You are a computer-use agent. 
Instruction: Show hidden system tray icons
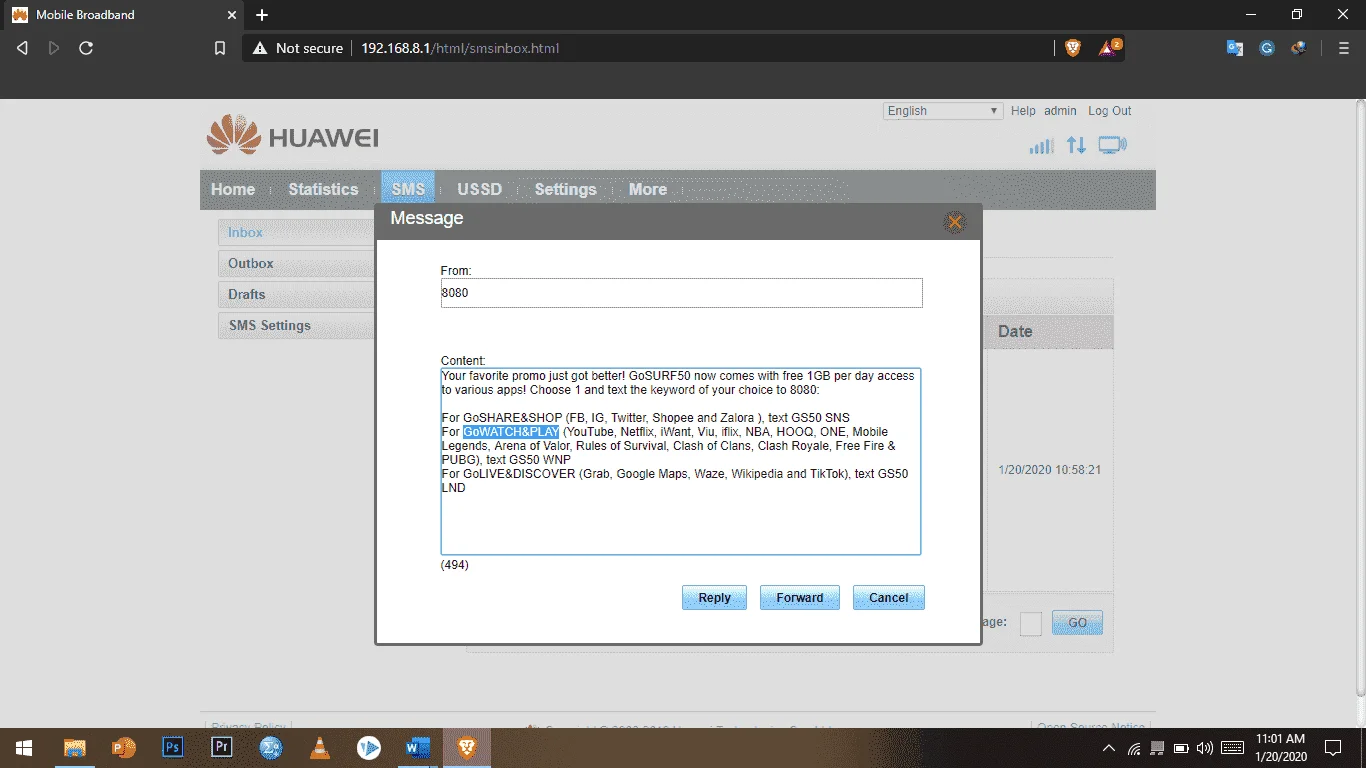point(1108,747)
